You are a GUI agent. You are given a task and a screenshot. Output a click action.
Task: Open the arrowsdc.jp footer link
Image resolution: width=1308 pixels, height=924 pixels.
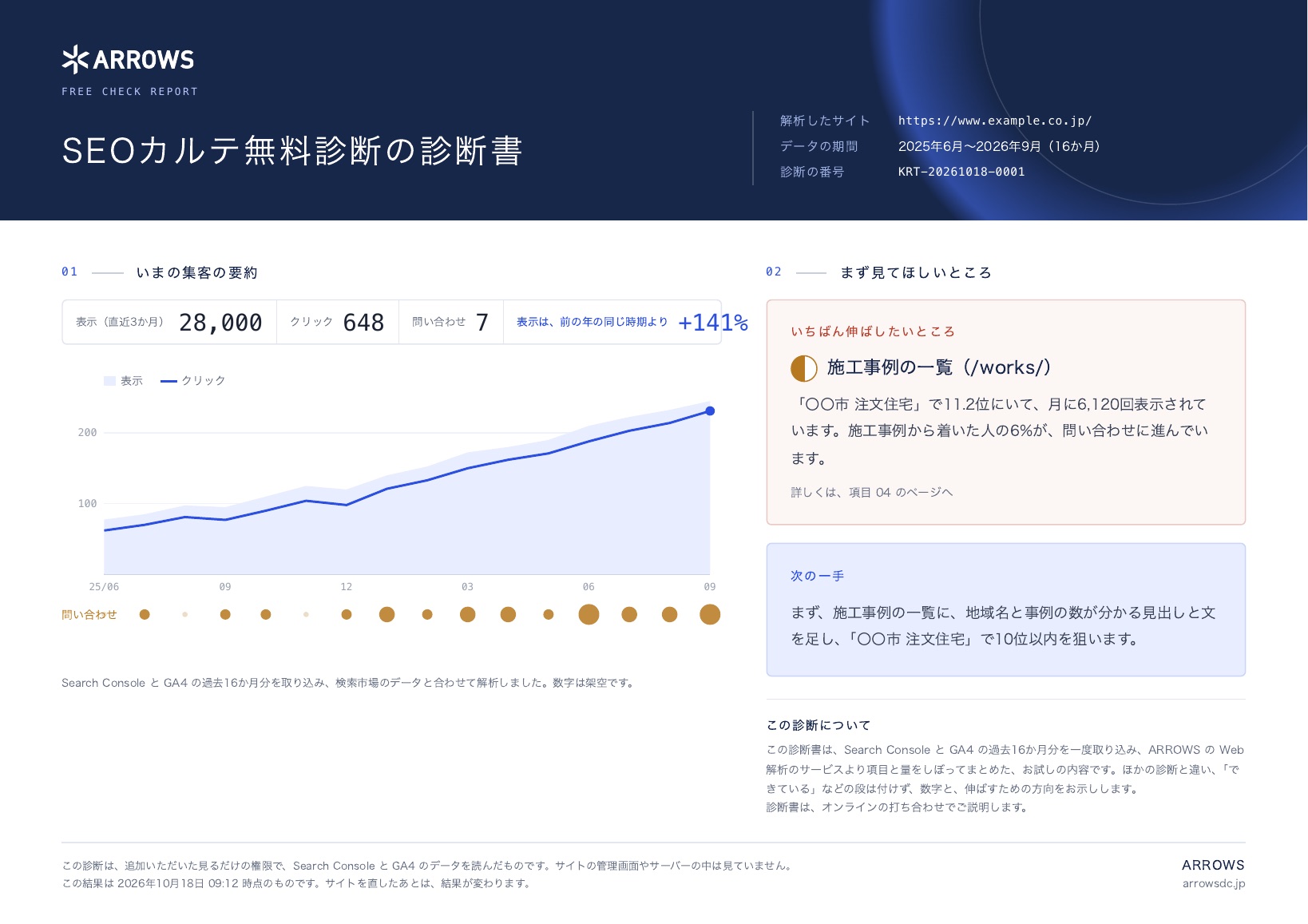tap(1214, 883)
